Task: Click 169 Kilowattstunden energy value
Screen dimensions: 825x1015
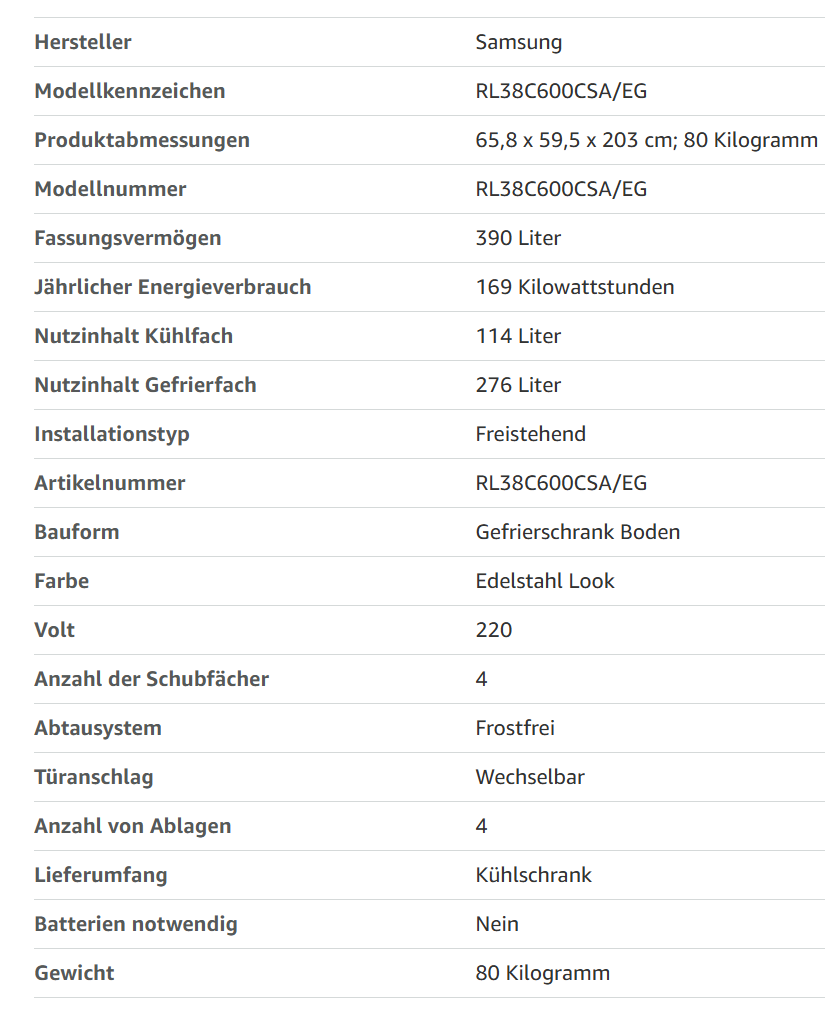Action: (x=574, y=287)
